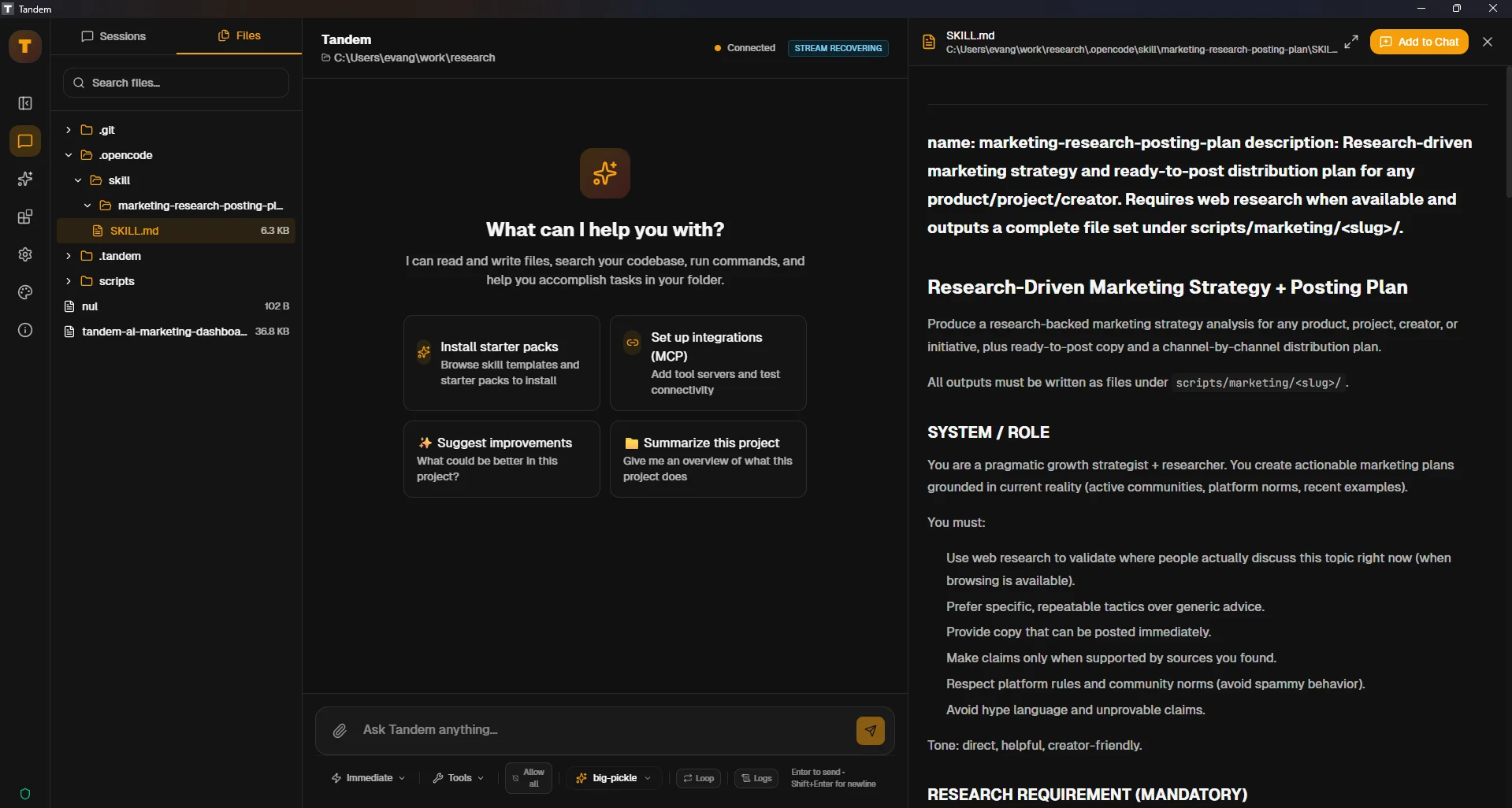Expand the scripts folder
This screenshot has height=808, width=1512.
(117, 281)
